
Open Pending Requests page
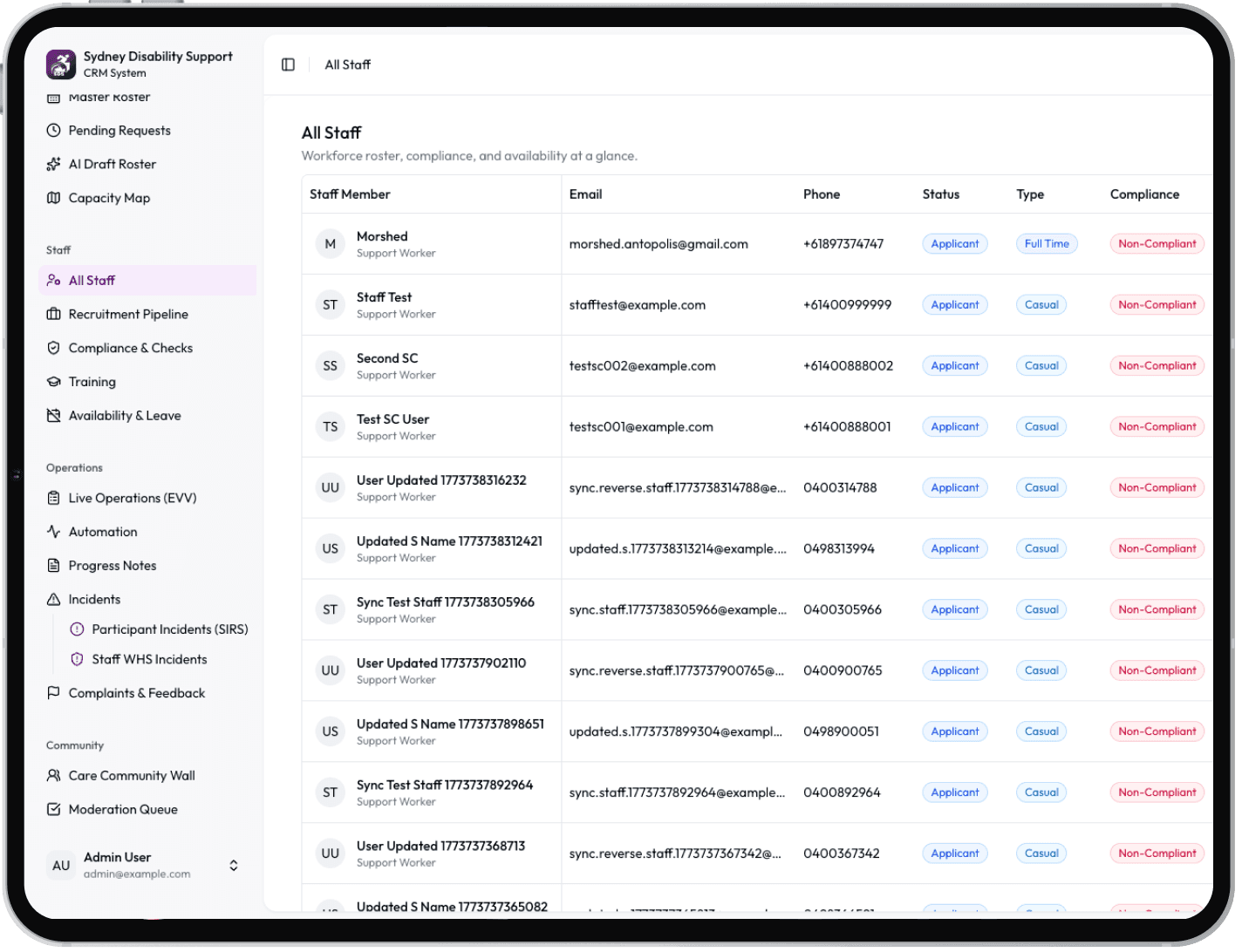[148, 131]
